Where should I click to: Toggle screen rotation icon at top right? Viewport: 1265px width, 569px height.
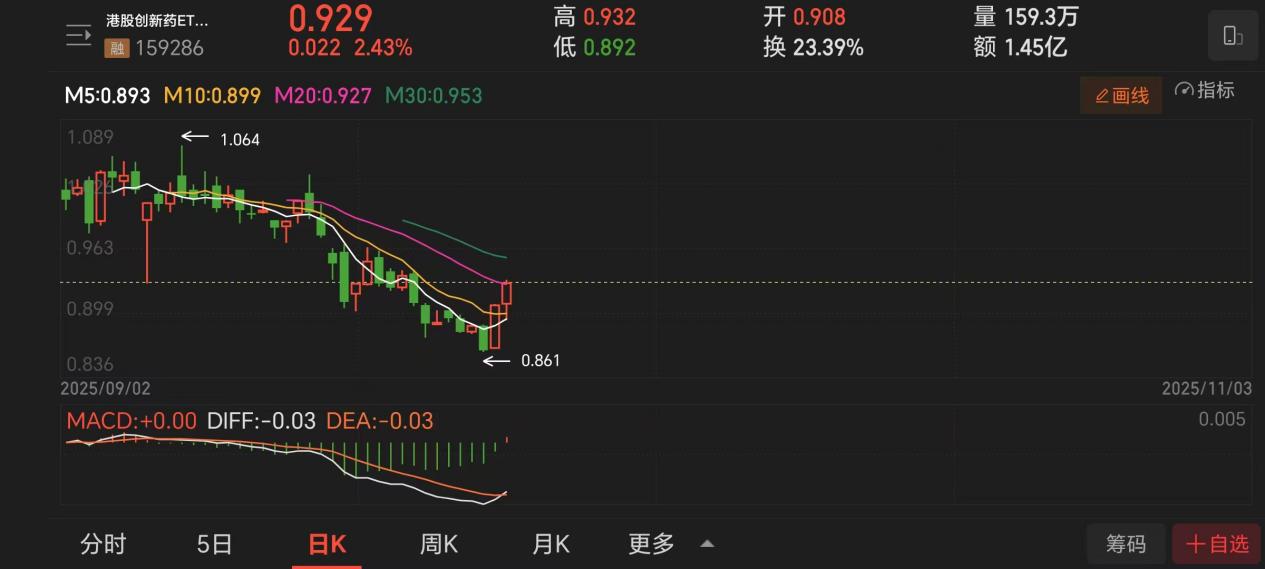coord(1232,37)
